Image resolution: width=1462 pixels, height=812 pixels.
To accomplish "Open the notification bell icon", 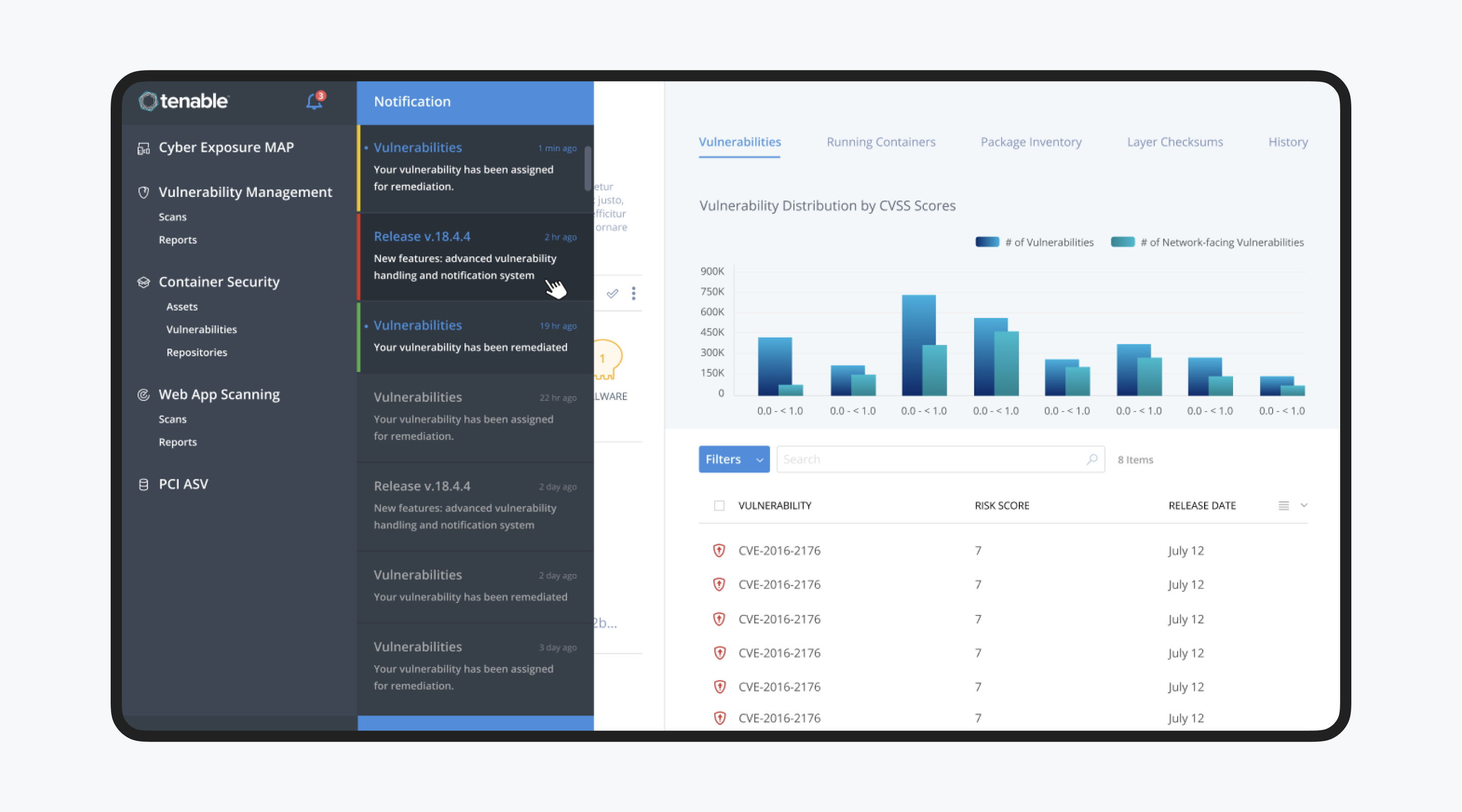I will pos(314,101).
